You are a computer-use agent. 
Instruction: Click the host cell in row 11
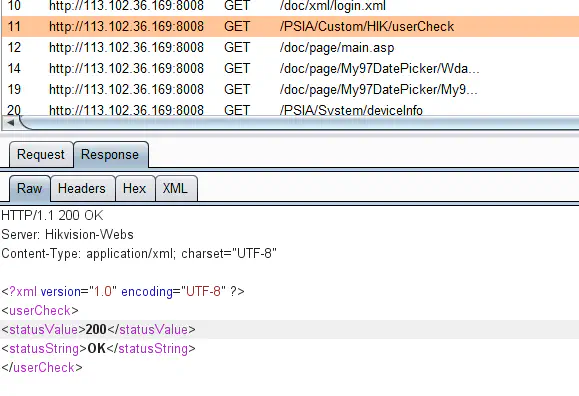tap(126, 27)
